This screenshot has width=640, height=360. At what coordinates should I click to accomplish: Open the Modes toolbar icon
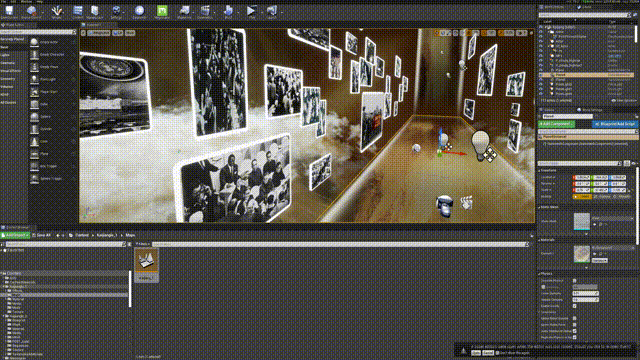57,11
